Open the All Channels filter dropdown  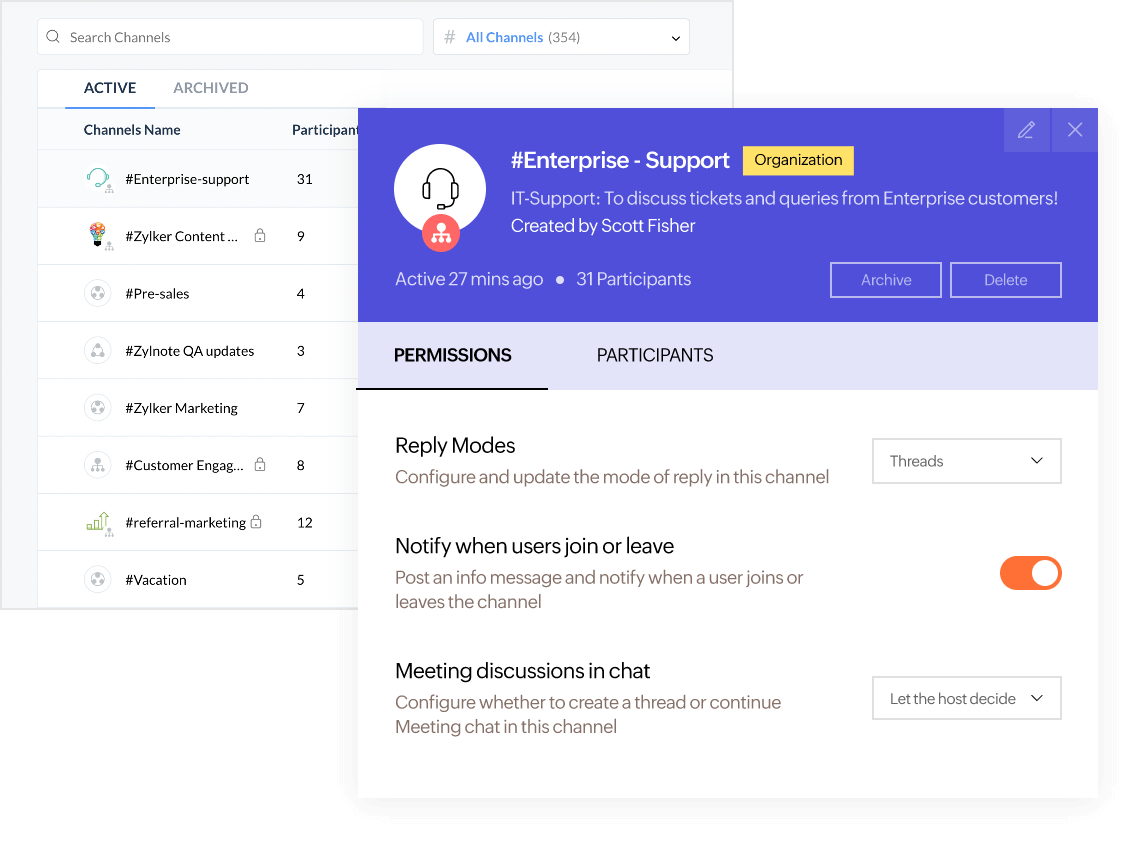pos(561,38)
